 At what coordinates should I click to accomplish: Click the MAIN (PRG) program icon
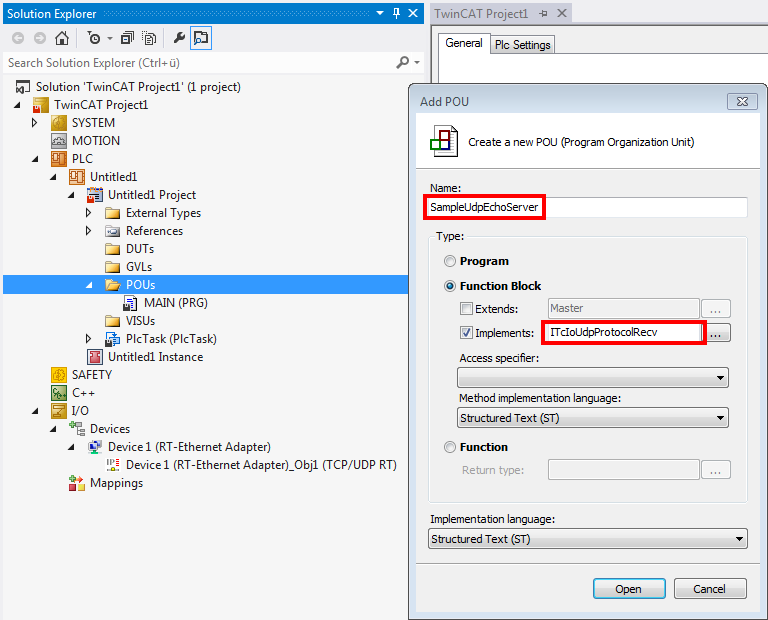pos(130,303)
